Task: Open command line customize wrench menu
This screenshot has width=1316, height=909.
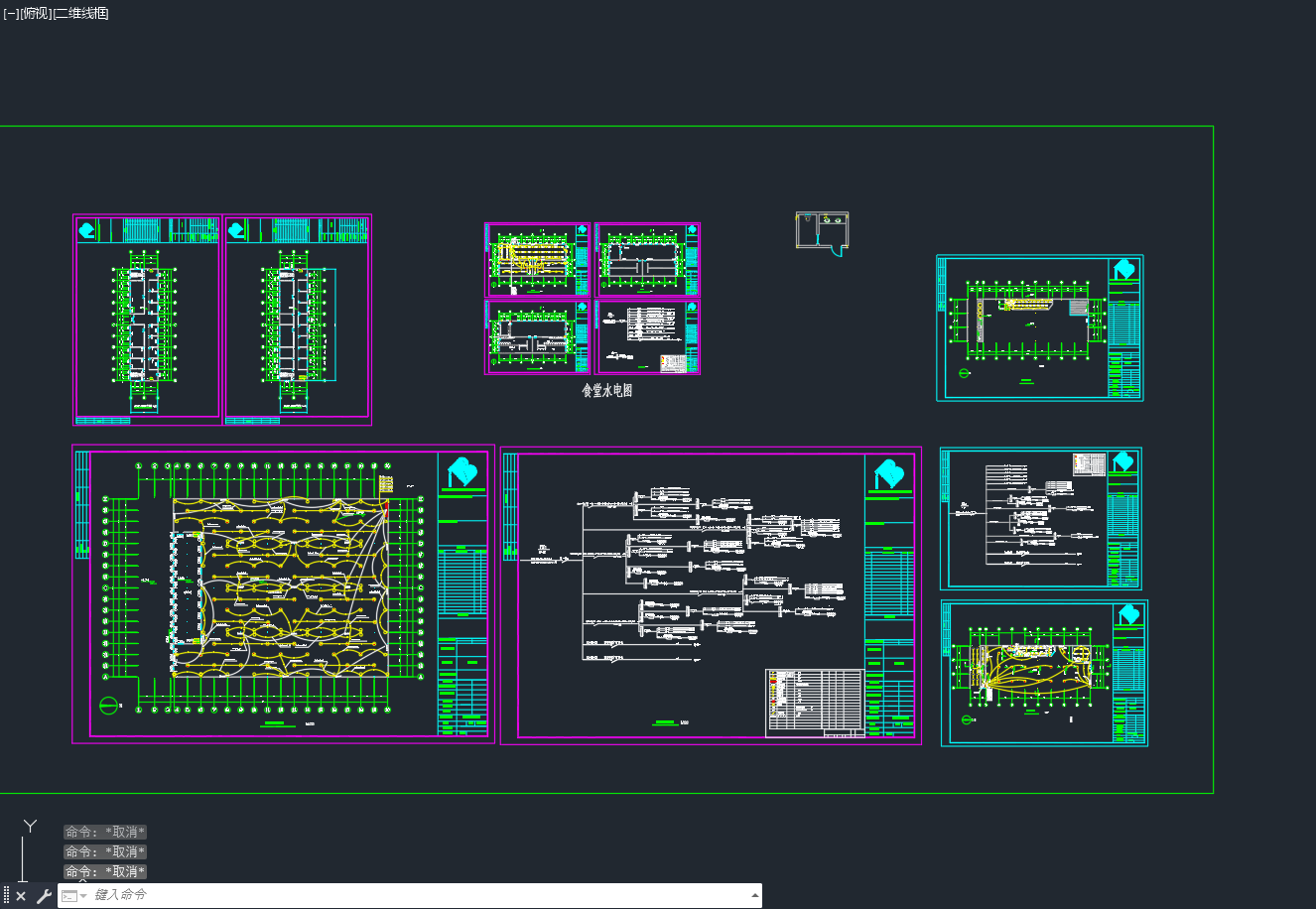Action: 44,896
